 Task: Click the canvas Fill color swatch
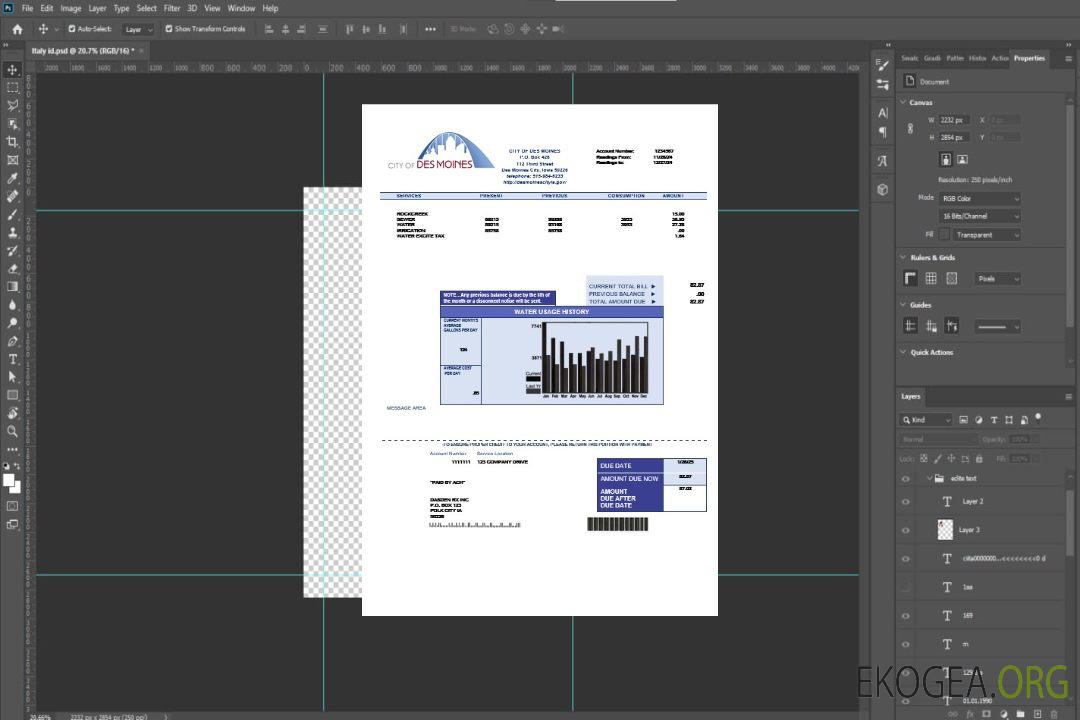coord(943,234)
